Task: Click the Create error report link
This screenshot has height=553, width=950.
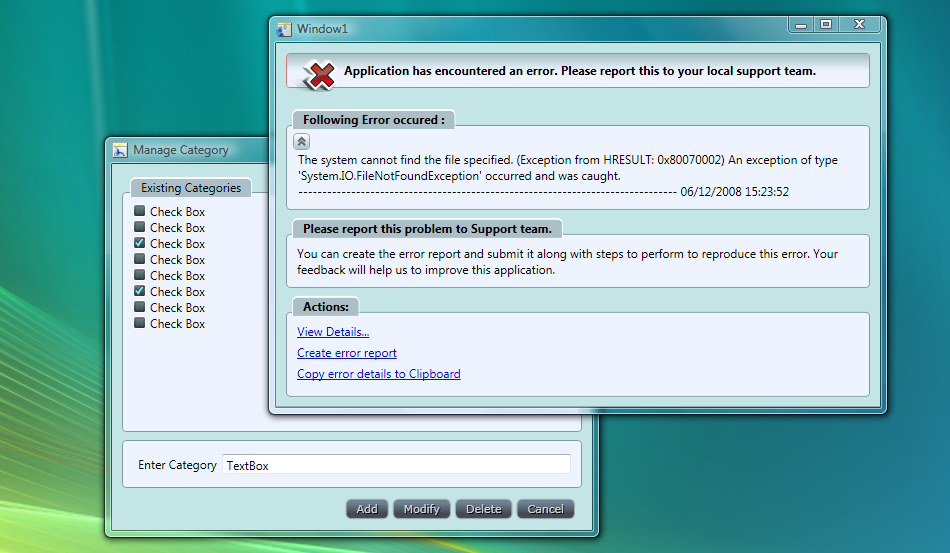Action: (x=347, y=353)
